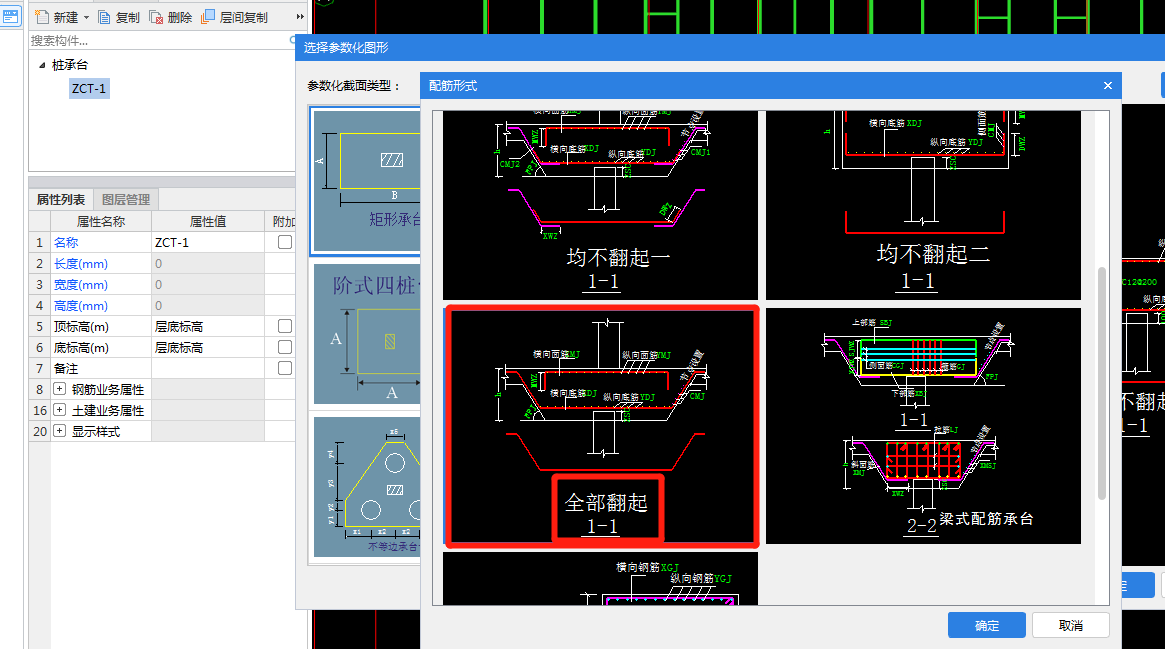Click the 长度(mm) property link

[x=80, y=264]
